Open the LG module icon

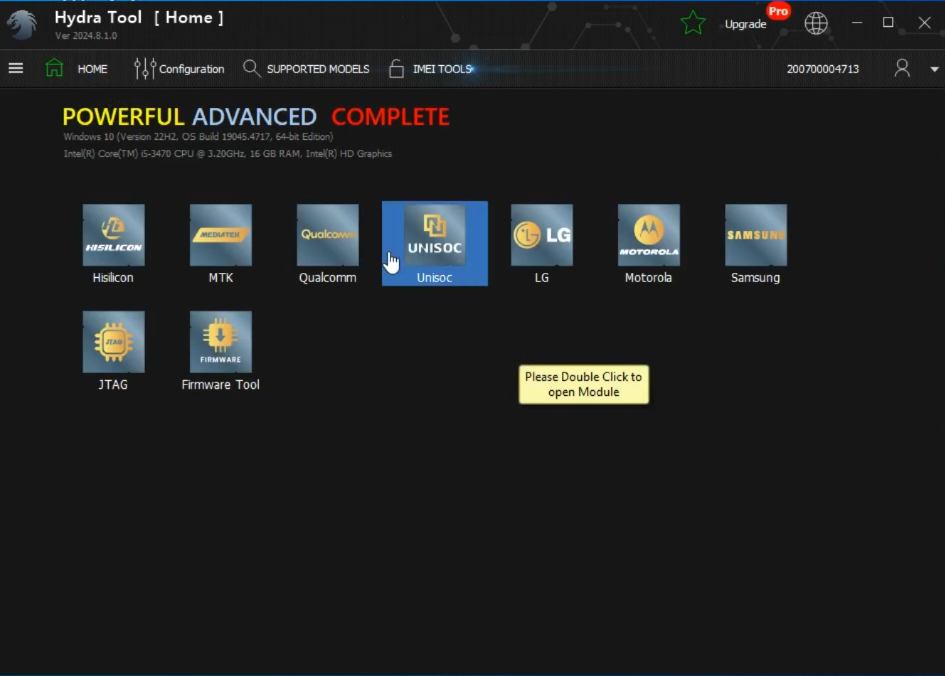click(x=542, y=235)
